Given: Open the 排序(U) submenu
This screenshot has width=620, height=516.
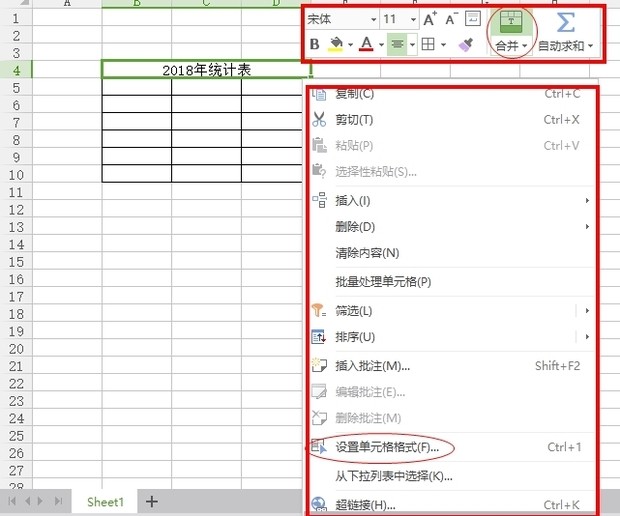Looking at the screenshot, I should pos(452,337).
